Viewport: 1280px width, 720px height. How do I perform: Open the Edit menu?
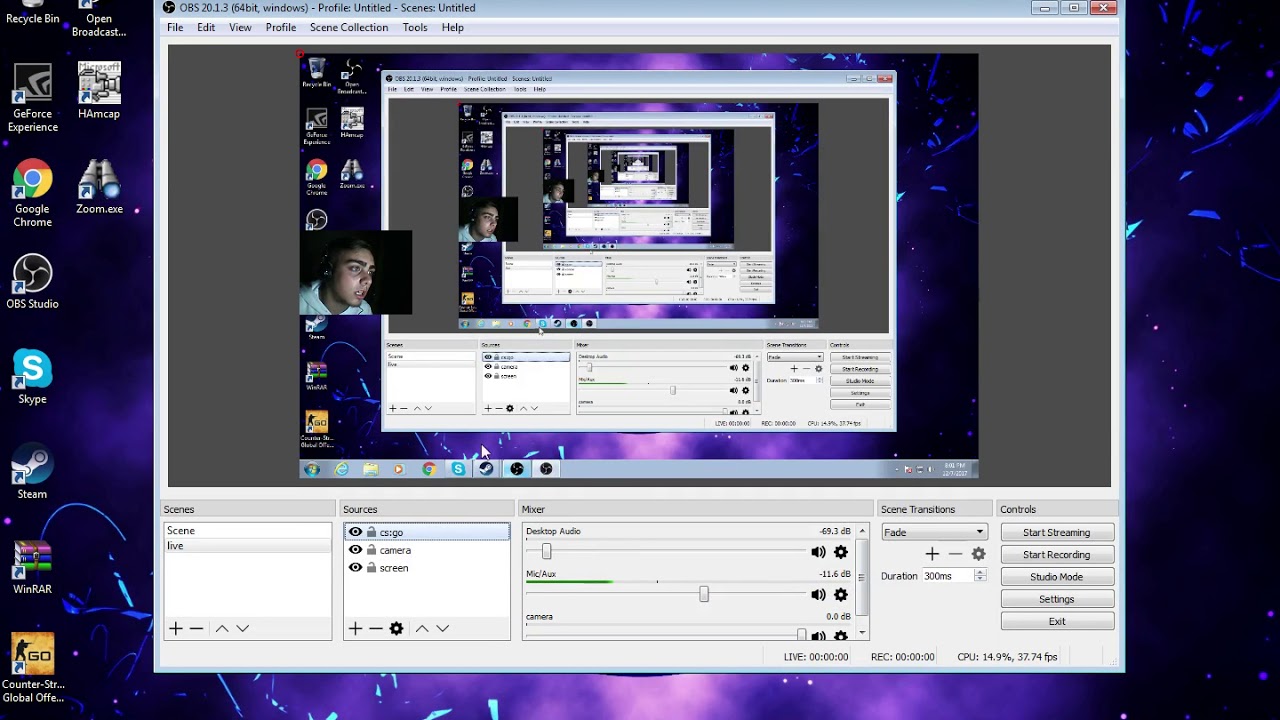pyautogui.click(x=206, y=27)
